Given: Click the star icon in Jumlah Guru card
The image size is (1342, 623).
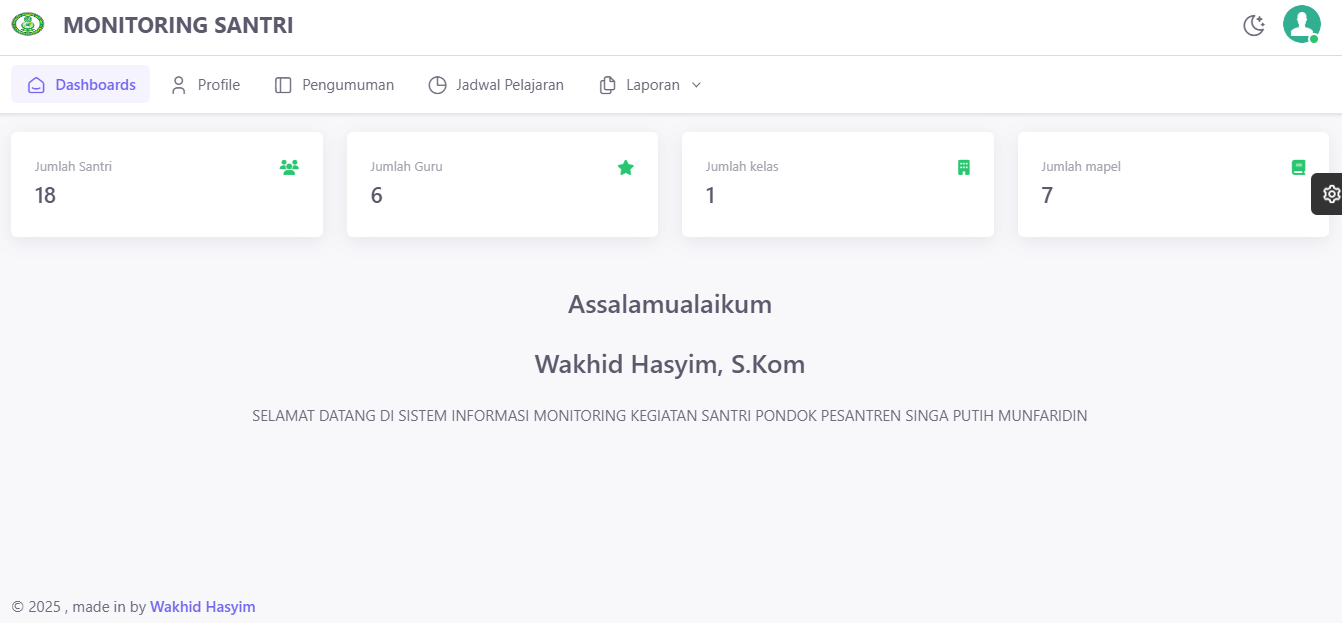Looking at the screenshot, I should point(626,168).
